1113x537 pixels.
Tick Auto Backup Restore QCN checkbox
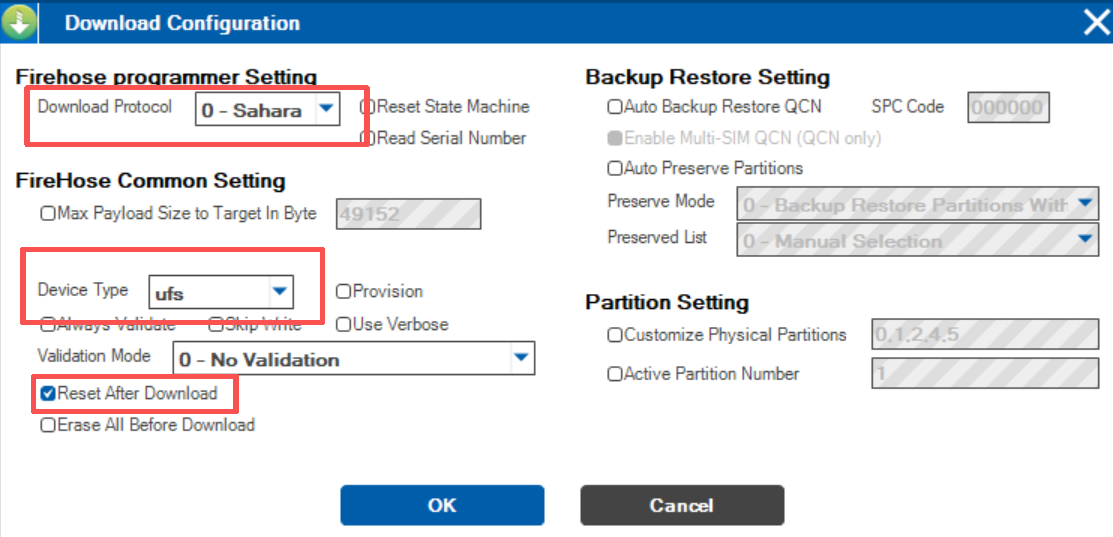615,107
